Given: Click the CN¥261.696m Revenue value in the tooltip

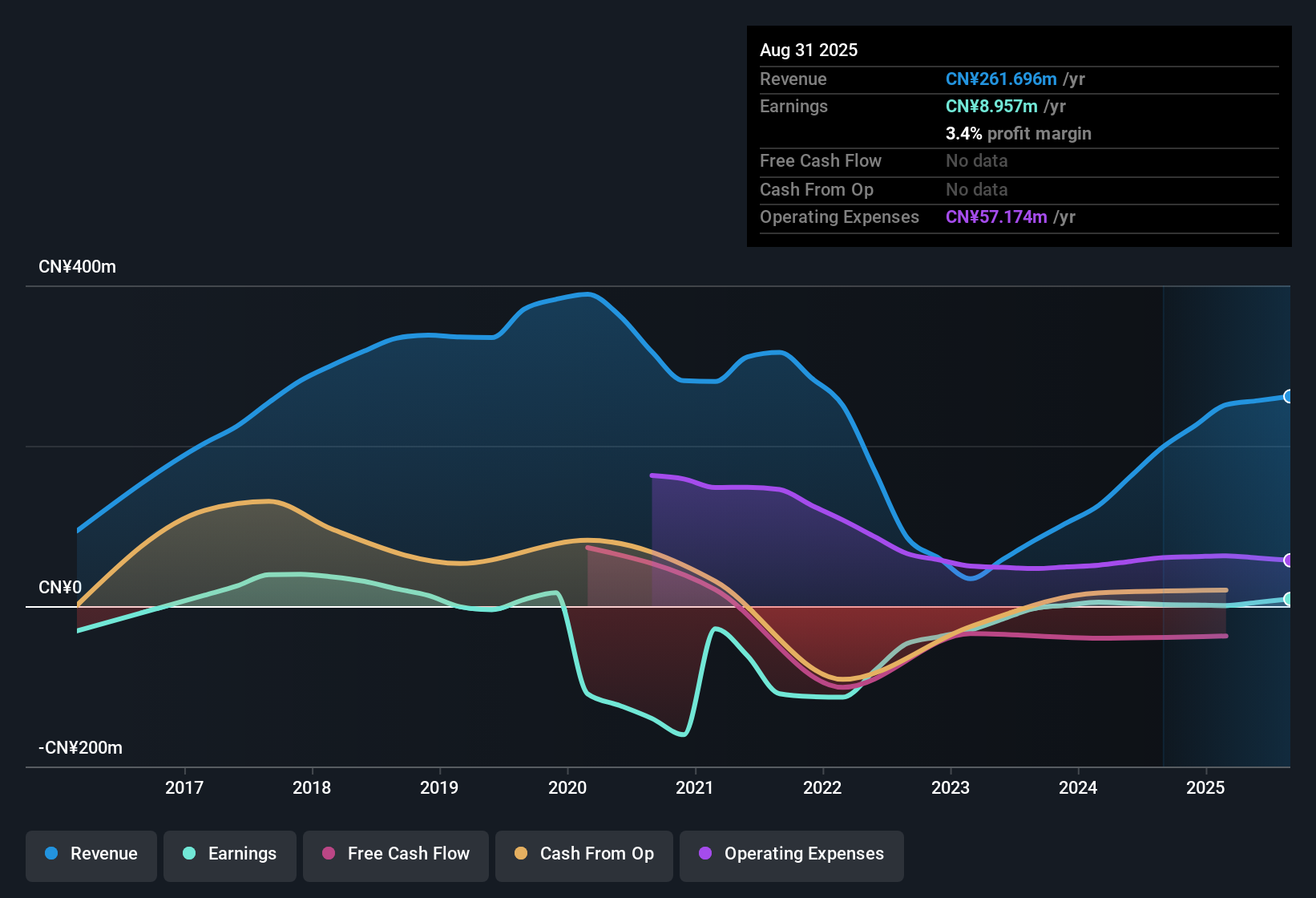Looking at the screenshot, I should click(1000, 79).
